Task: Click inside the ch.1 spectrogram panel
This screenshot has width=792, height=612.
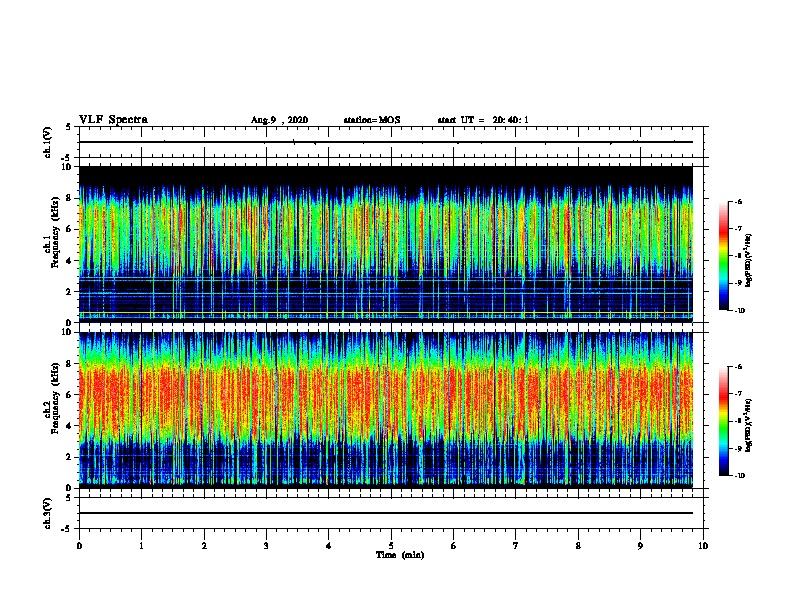Action: pyautogui.click(x=386, y=244)
